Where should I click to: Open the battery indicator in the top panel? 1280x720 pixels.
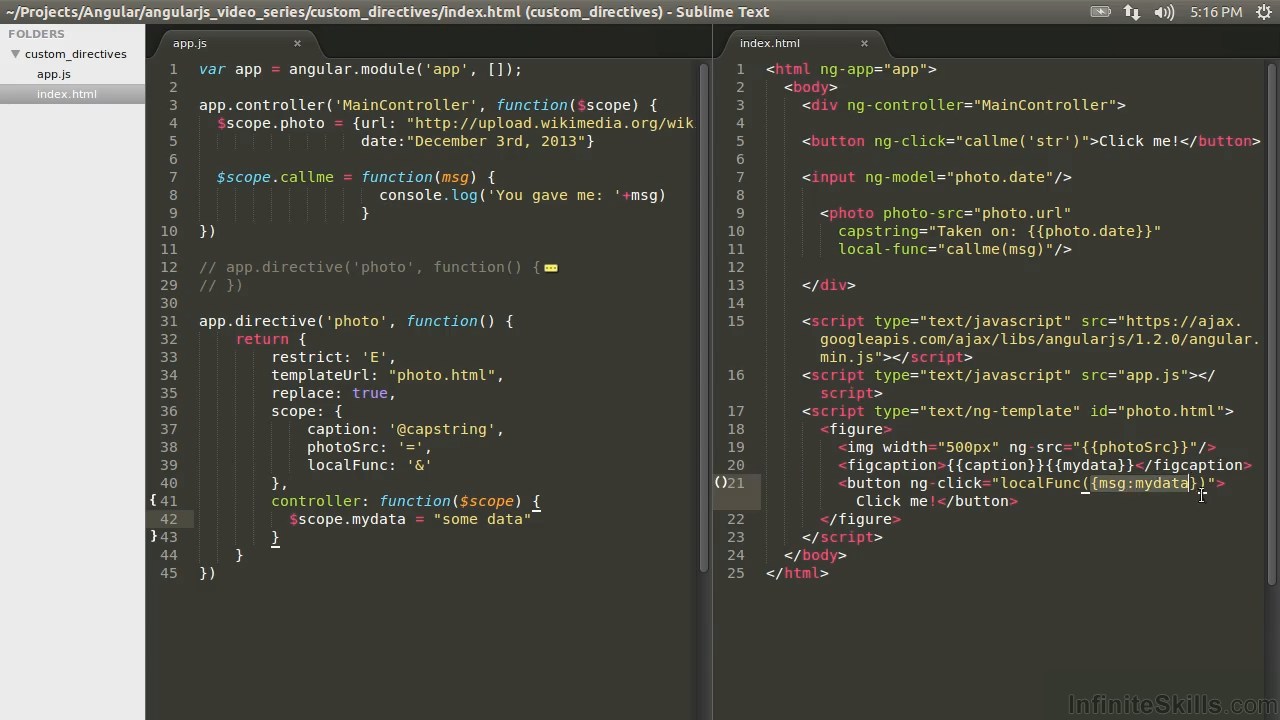pyautogui.click(x=1100, y=12)
